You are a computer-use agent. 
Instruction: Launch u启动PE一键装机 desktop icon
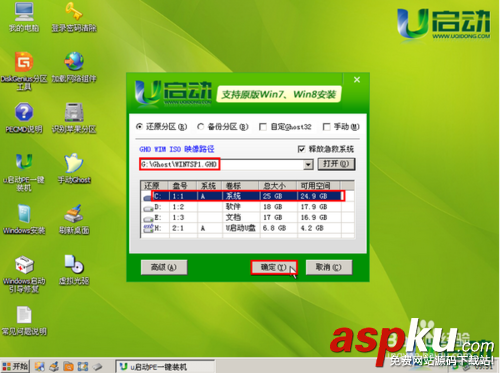click(x=24, y=172)
